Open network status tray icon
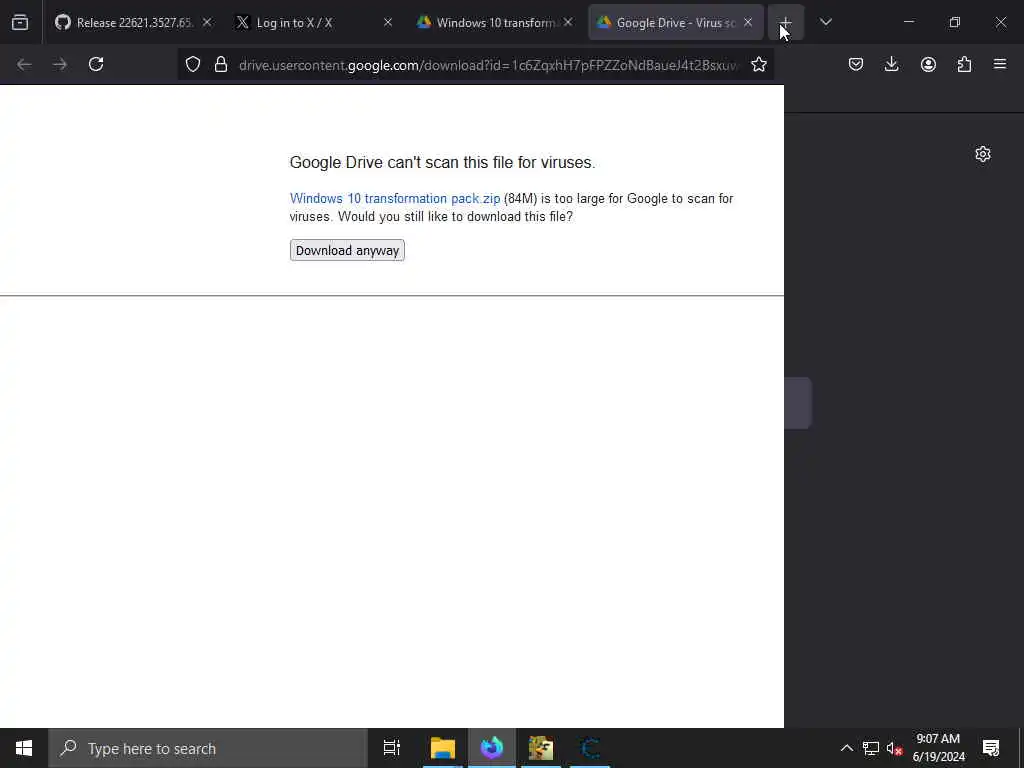The width and height of the screenshot is (1024, 768). coord(871,748)
